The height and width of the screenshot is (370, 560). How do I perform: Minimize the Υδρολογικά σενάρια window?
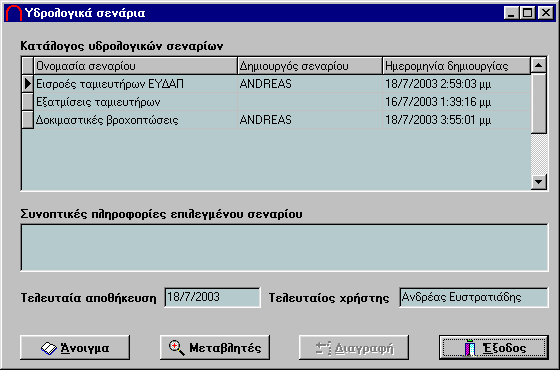[511, 13]
